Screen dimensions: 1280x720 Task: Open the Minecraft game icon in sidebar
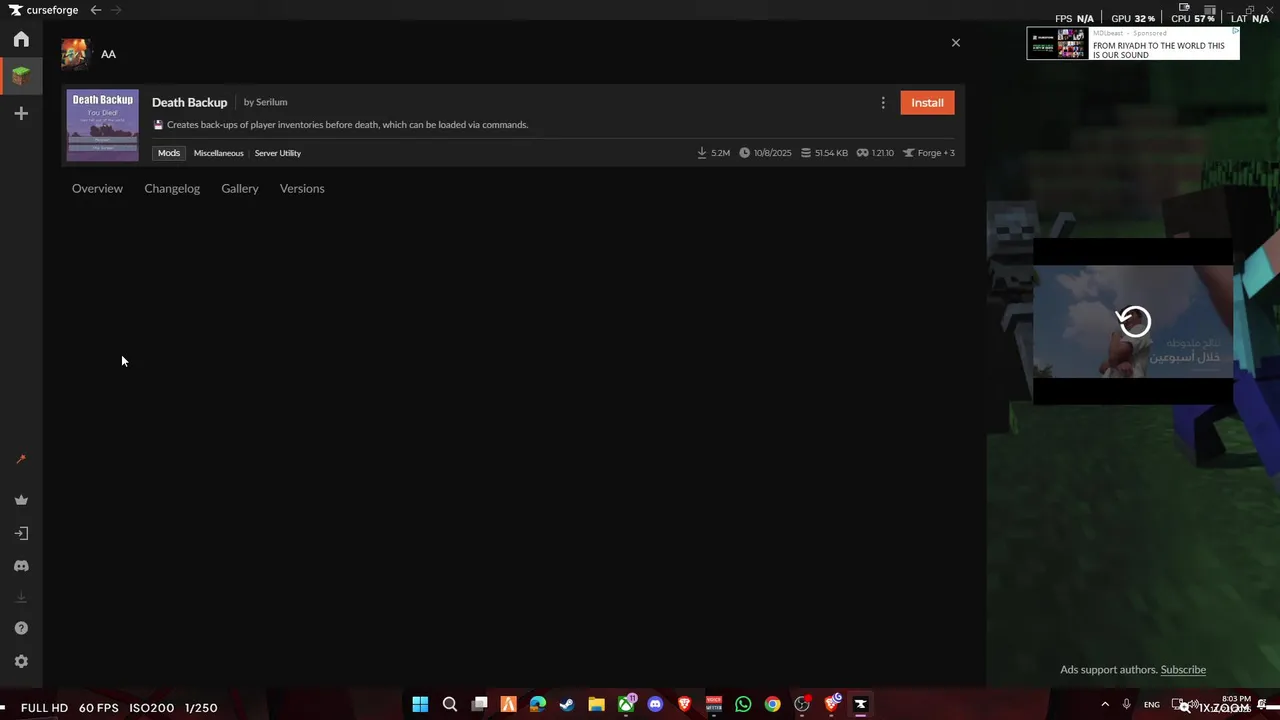(x=21, y=76)
